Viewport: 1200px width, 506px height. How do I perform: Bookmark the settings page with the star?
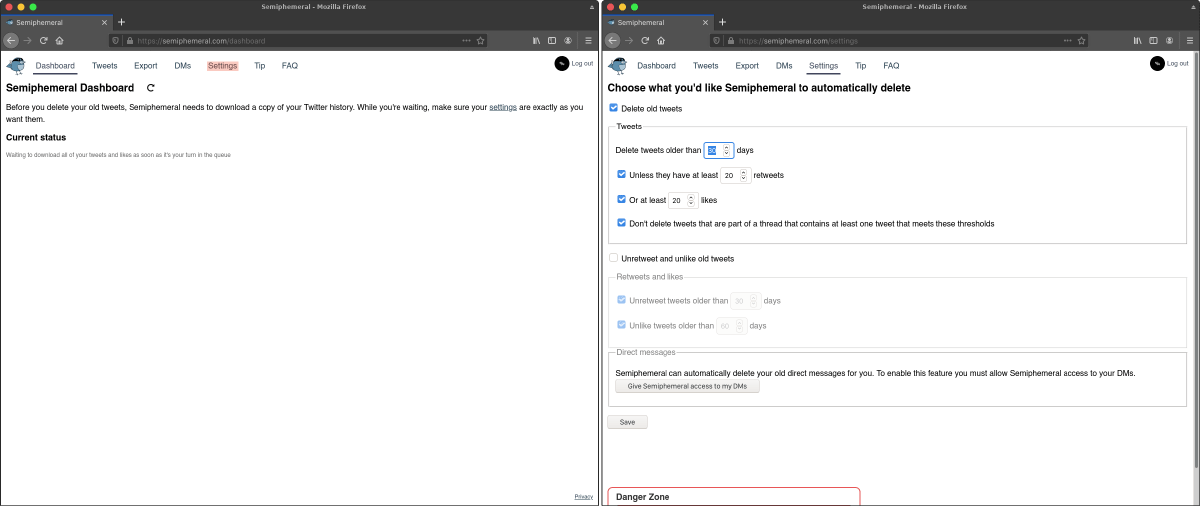tap(1080, 41)
